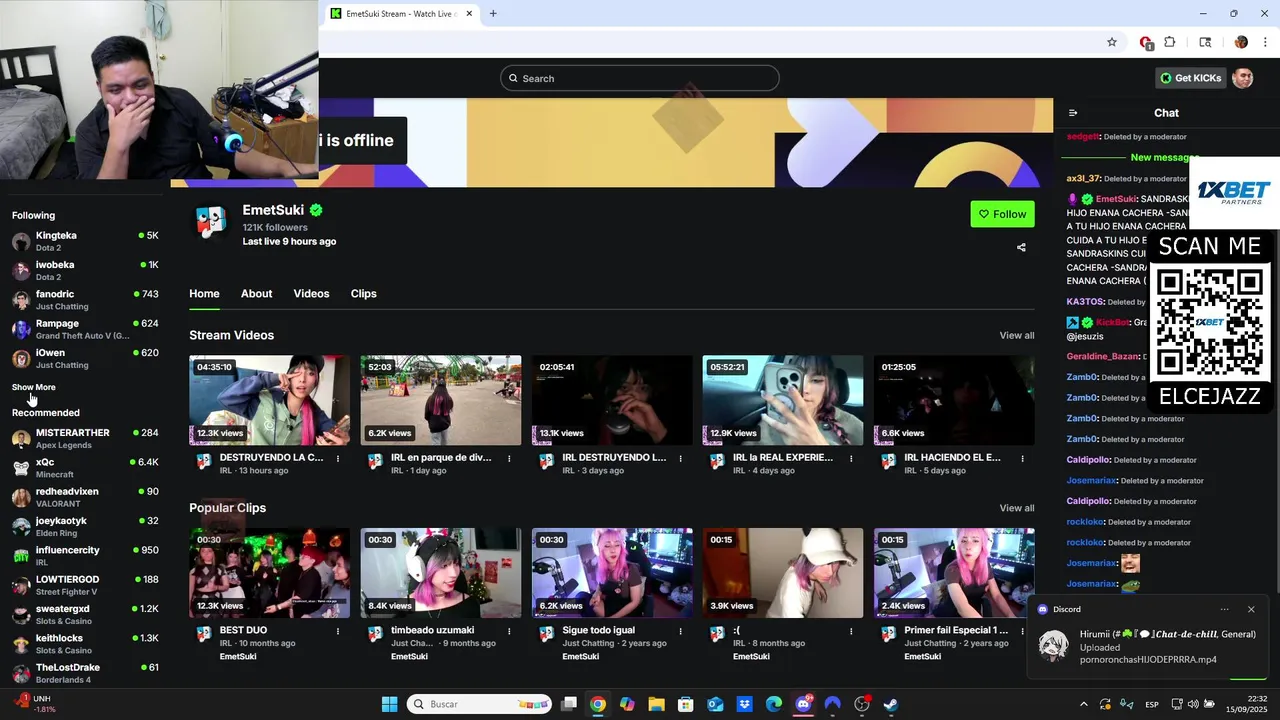1280x720 pixels.
Task: Open options for IRL en parque de div... video
Action: tap(509, 458)
